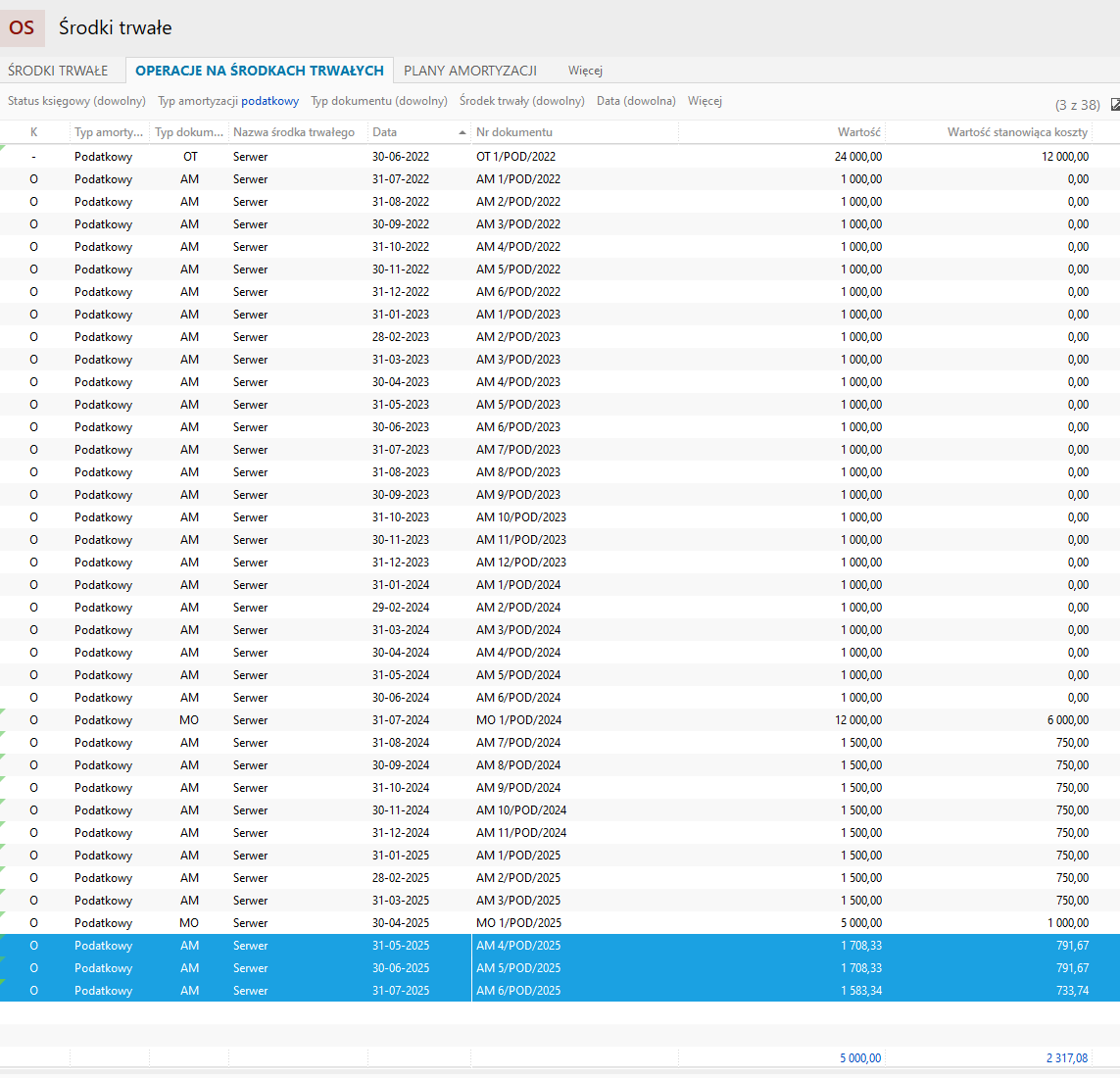This screenshot has height=1078, width=1120.
Task: Click the date 29-02-2024
Action: (400, 608)
